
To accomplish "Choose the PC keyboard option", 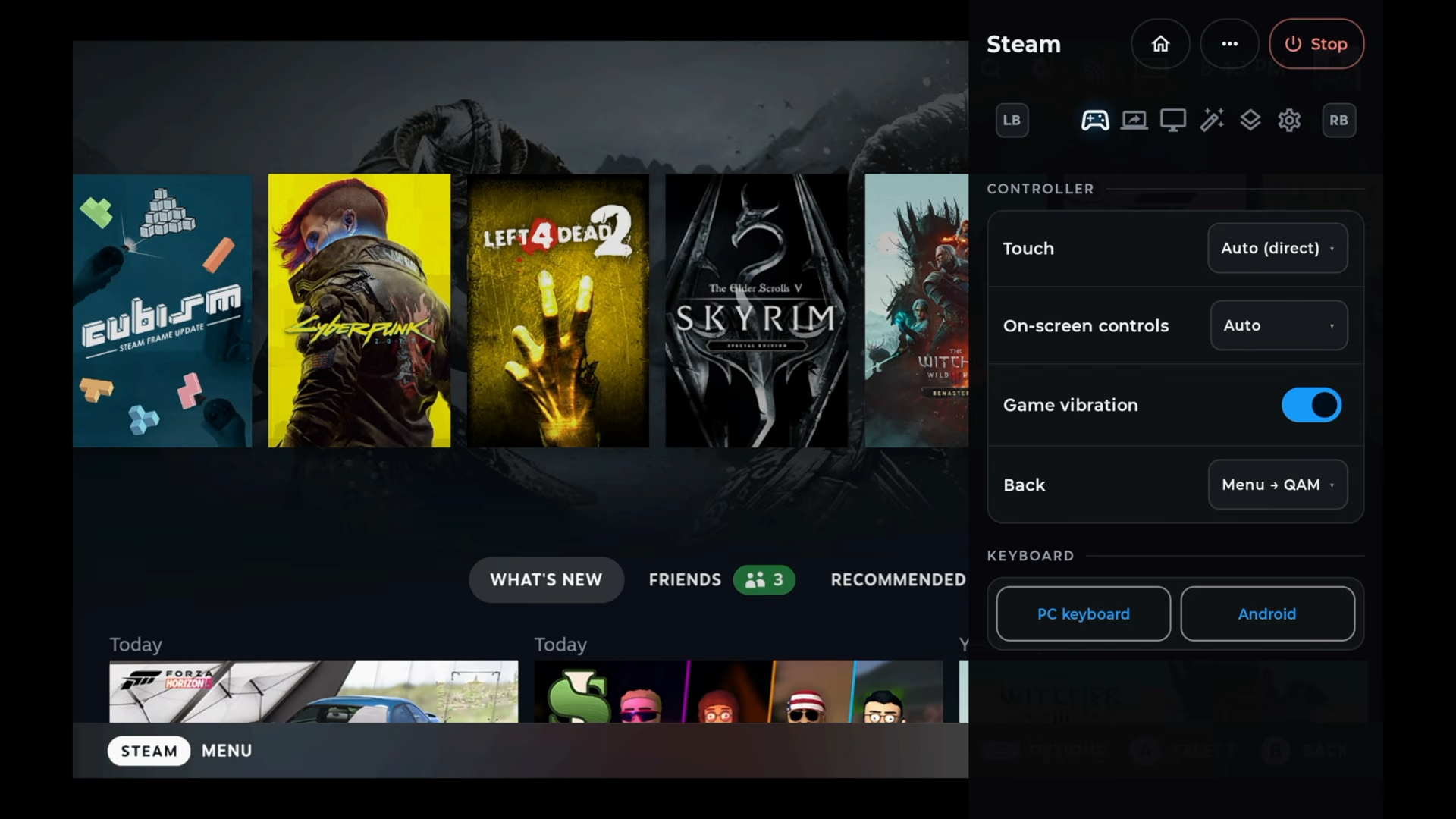I will (1083, 613).
